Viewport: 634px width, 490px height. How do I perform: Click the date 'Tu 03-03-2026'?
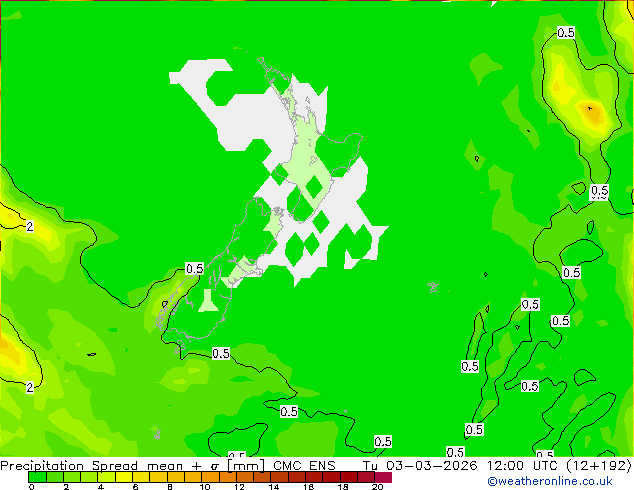pyautogui.click(x=420, y=466)
